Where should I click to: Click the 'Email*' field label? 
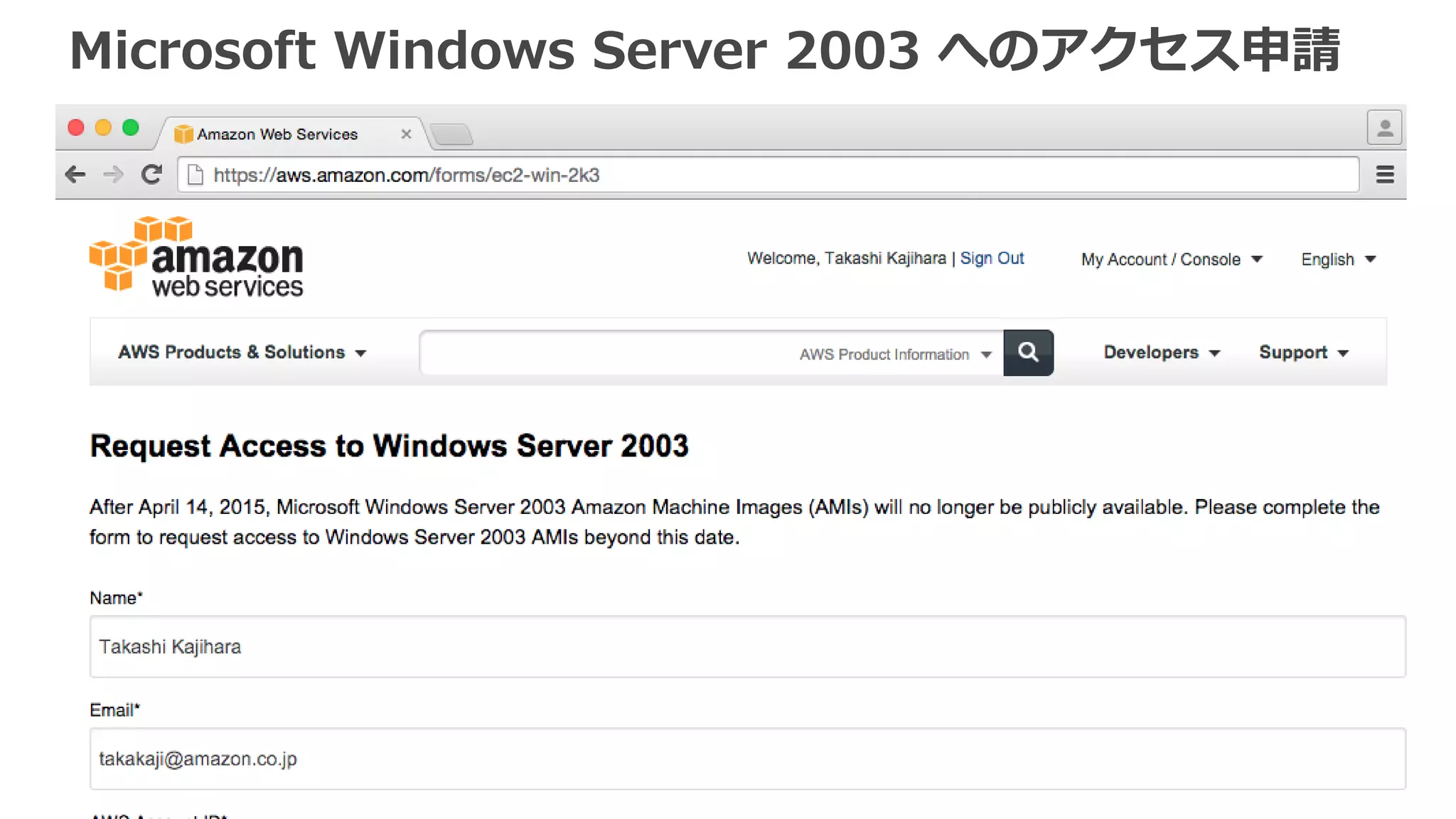tap(115, 710)
